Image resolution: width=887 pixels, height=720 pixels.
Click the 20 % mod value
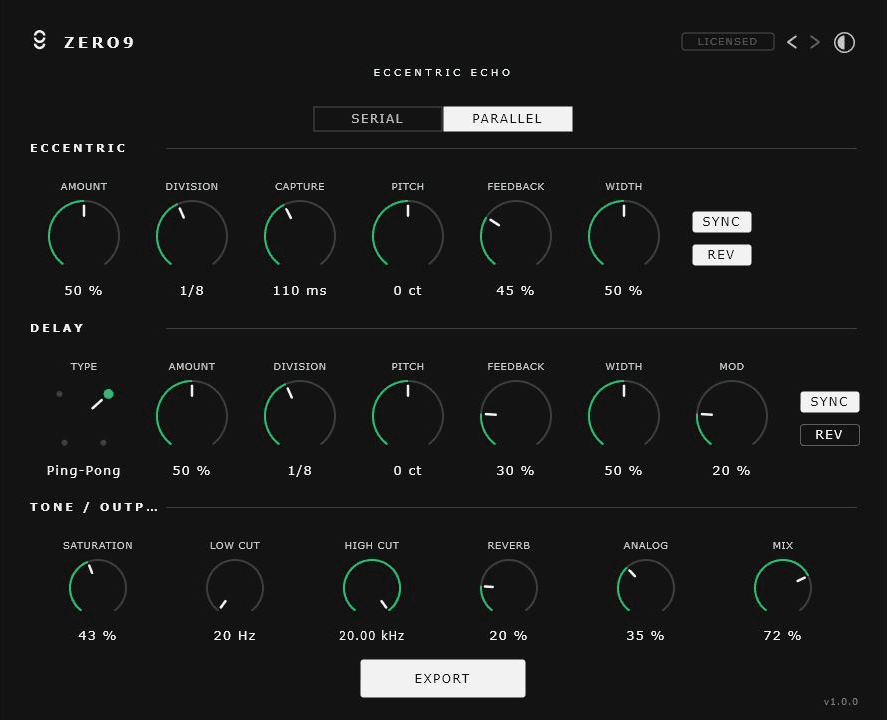click(x=731, y=471)
